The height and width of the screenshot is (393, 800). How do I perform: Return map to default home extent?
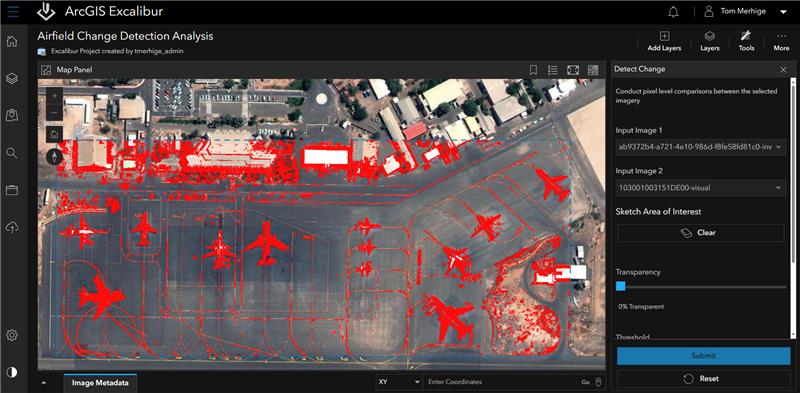[x=55, y=135]
